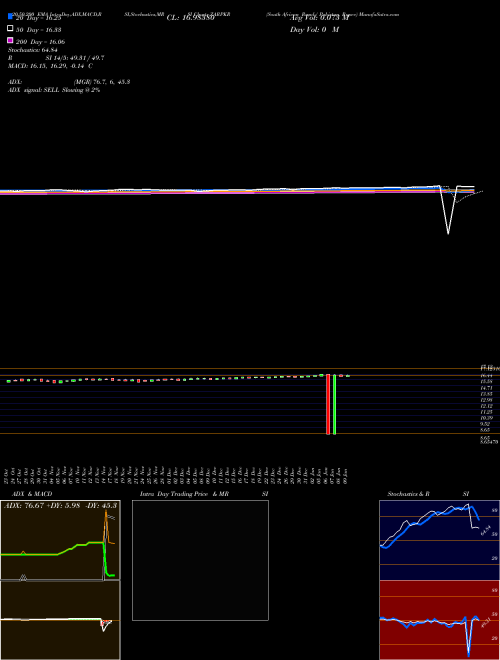Open the empty Intra Day Trading Price panel
Viewport: 500px width, 660px height.
200,560
